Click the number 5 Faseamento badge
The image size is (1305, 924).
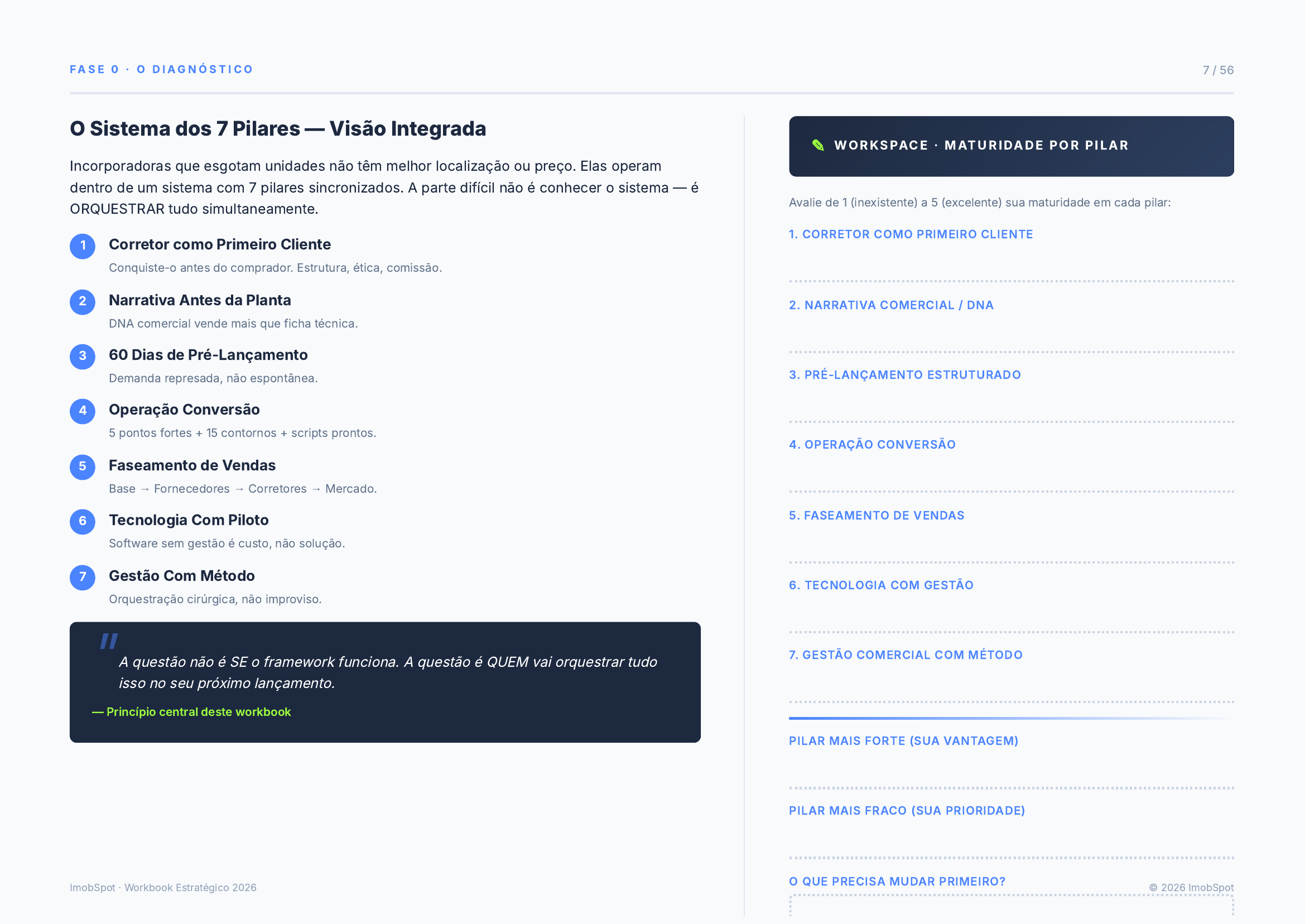pyautogui.click(x=83, y=466)
